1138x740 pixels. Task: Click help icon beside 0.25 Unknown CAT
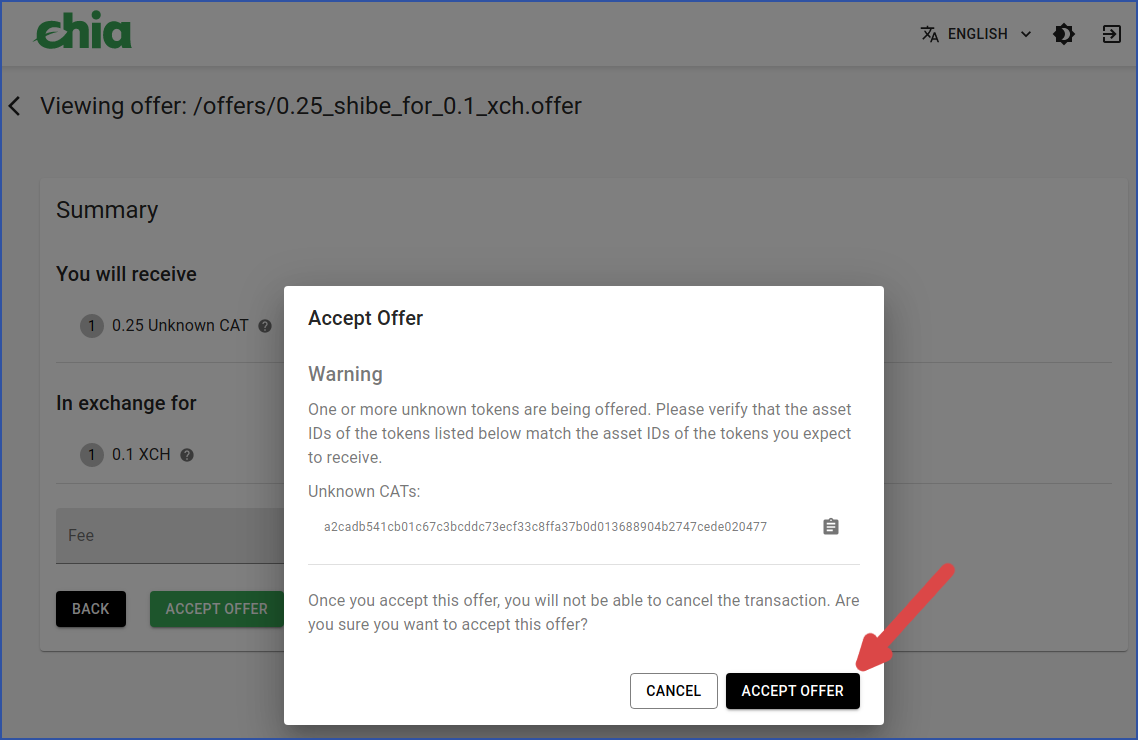[265, 326]
